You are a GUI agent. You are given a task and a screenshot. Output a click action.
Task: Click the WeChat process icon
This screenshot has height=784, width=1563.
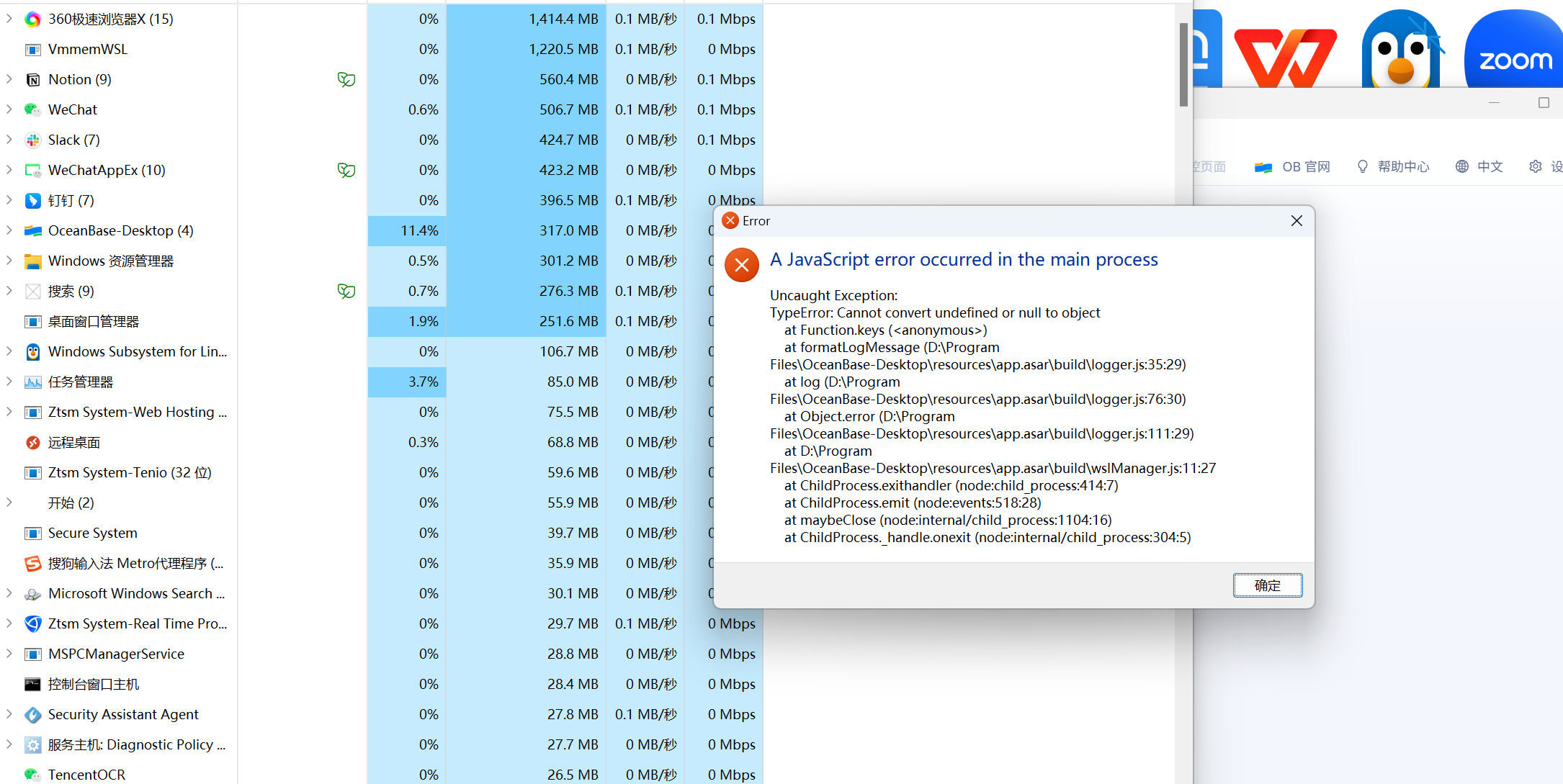(x=32, y=110)
